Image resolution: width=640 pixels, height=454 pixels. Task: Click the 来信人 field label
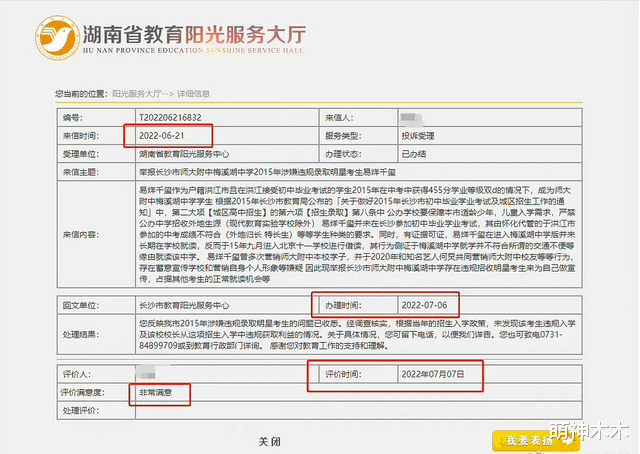(339, 118)
